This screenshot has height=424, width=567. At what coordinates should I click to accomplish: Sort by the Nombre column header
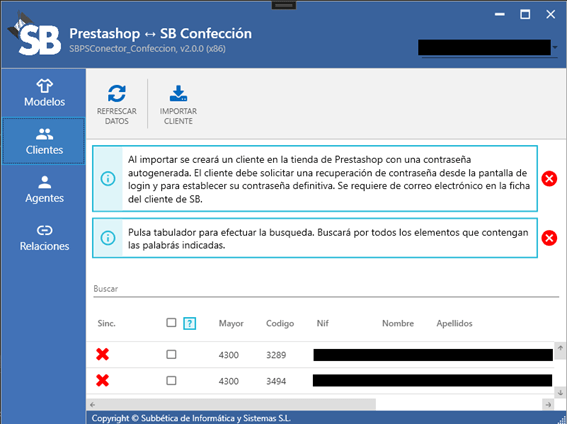[398, 323]
